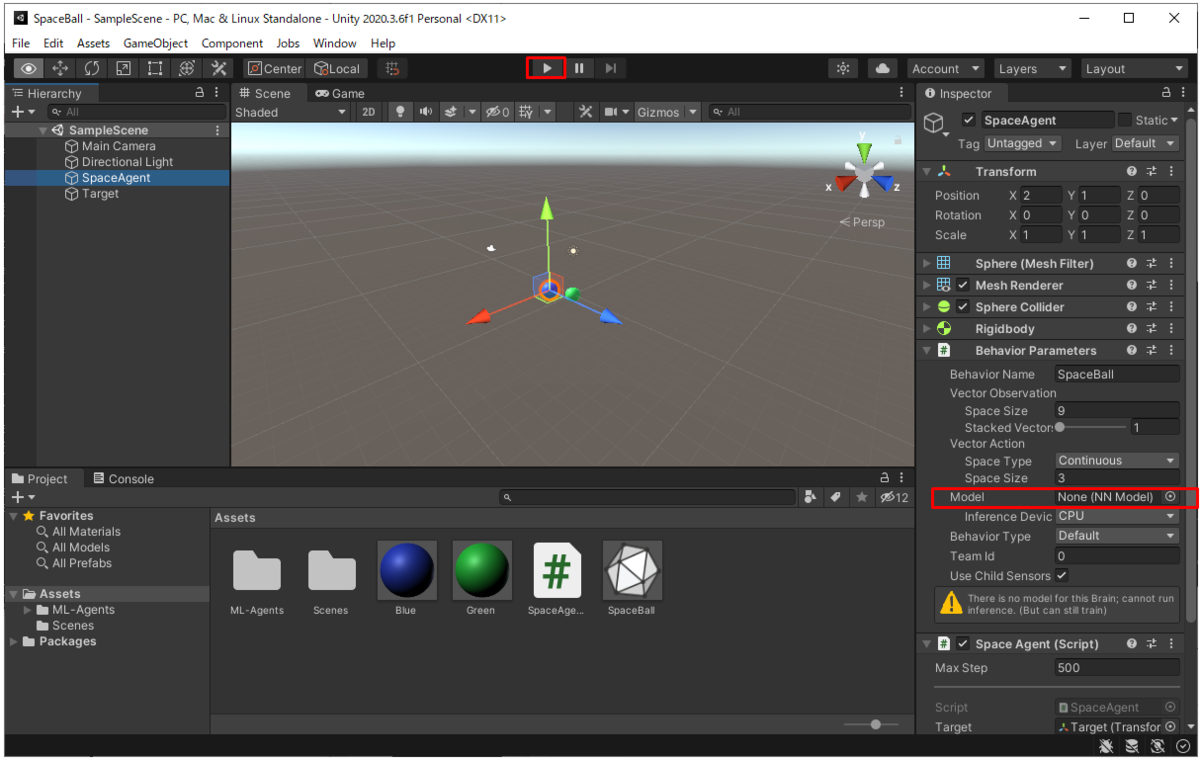
Task: Pause the game playback
Action: [579, 68]
